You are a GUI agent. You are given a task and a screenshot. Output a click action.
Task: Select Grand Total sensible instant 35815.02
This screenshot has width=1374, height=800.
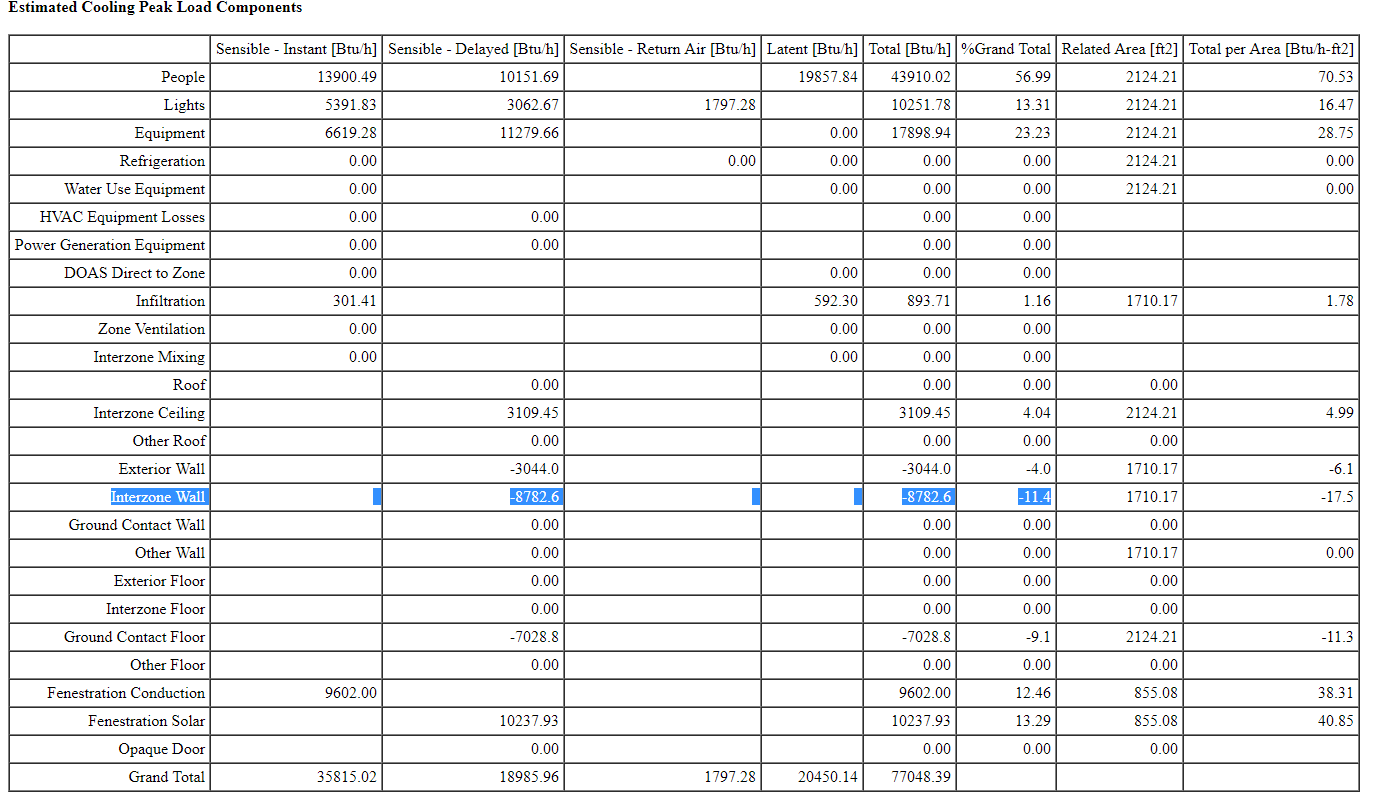point(347,777)
